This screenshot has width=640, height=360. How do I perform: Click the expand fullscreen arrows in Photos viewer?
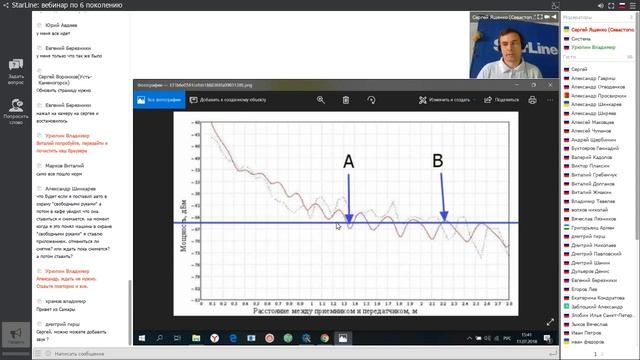click(x=550, y=322)
